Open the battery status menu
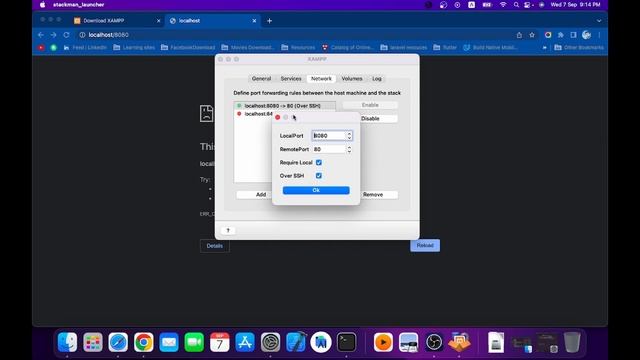Viewport: 640px width, 360px height. coord(487,5)
